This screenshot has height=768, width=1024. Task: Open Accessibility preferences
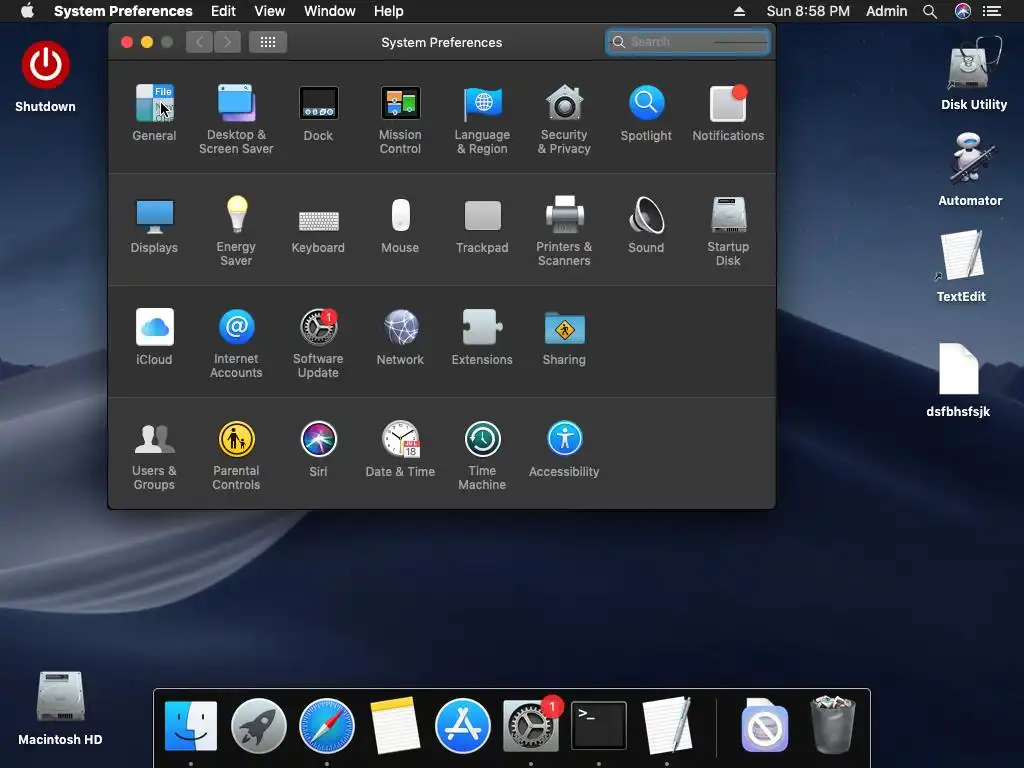coord(564,449)
